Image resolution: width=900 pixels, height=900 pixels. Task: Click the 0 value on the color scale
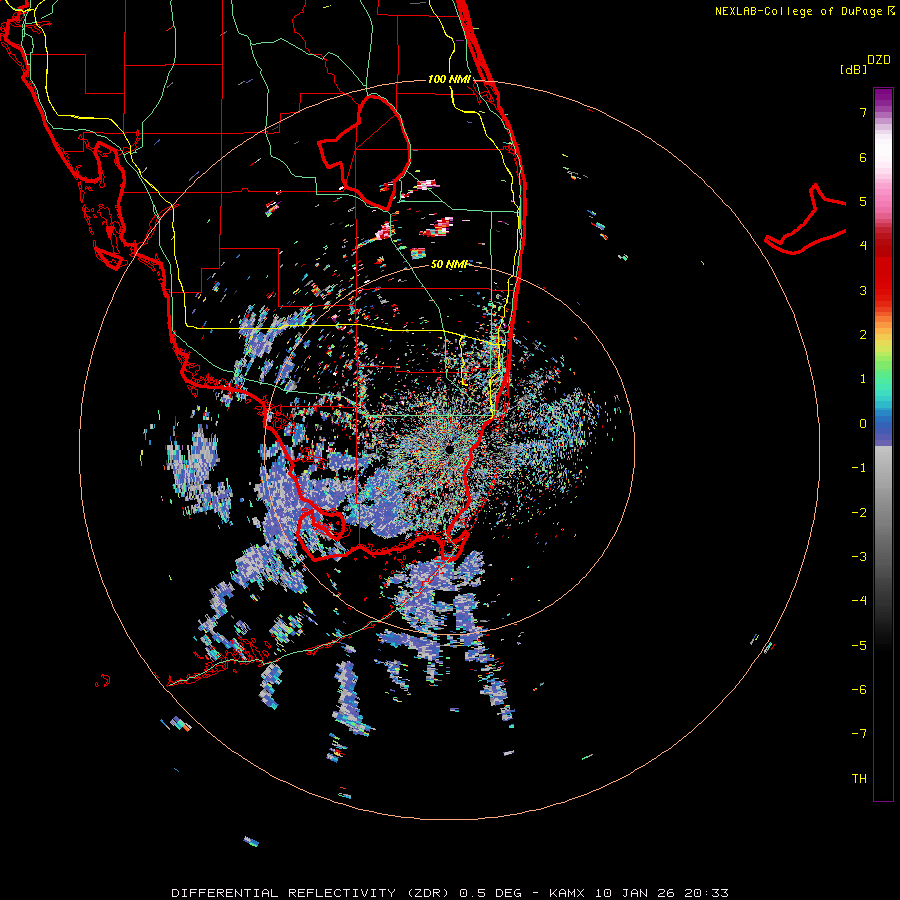click(863, 424)
